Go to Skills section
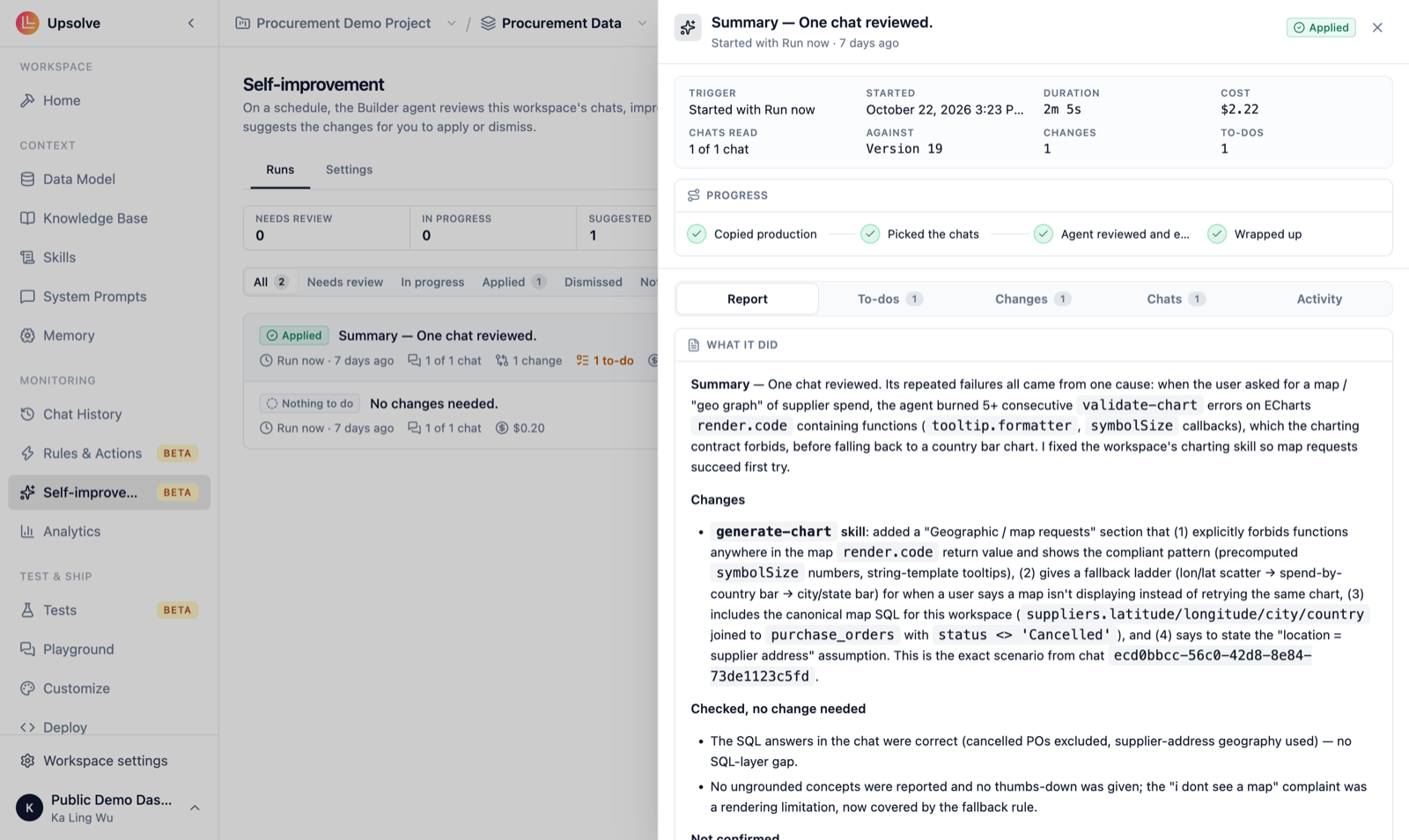1409x840 pixels. click(x=109, y=257)
